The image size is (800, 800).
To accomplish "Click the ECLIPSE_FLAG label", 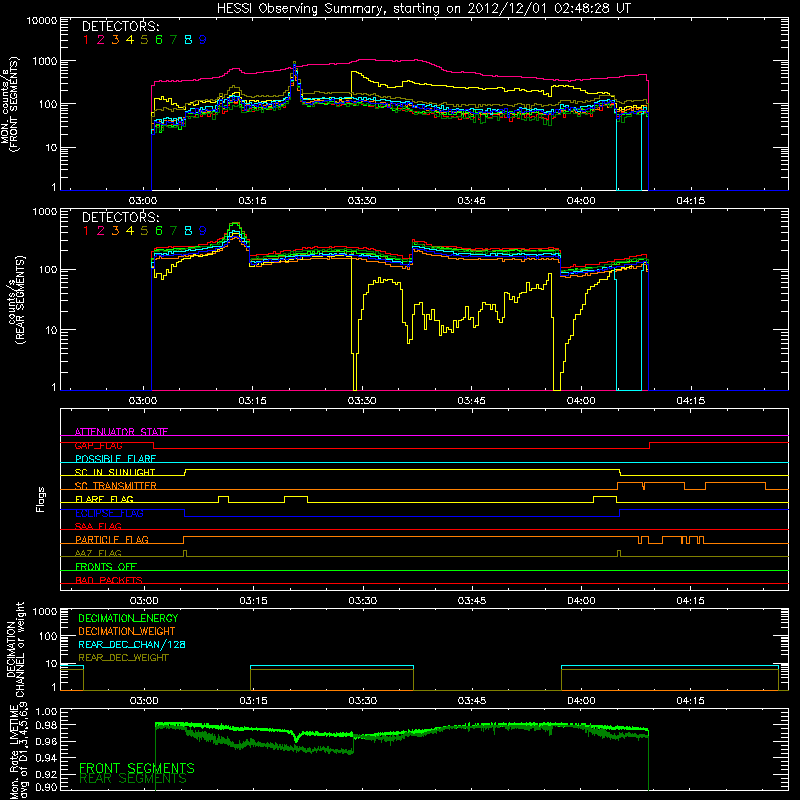I will click(x=109, y=513).
